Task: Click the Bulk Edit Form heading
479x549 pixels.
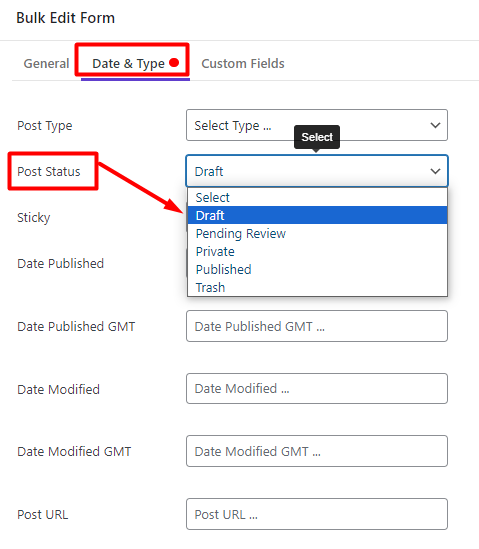Action: point(65,18)
